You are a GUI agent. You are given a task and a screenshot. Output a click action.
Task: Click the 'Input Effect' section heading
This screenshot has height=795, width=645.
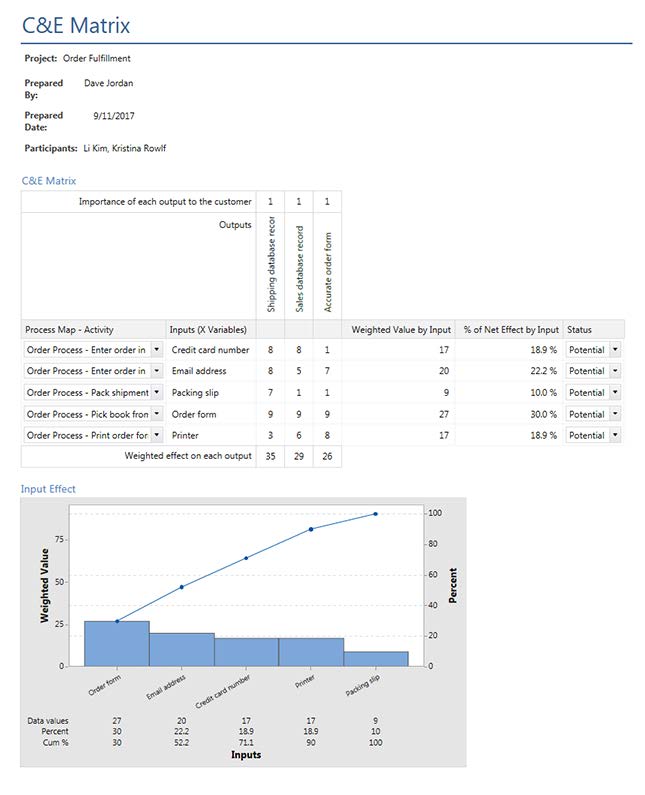(49, 489)
